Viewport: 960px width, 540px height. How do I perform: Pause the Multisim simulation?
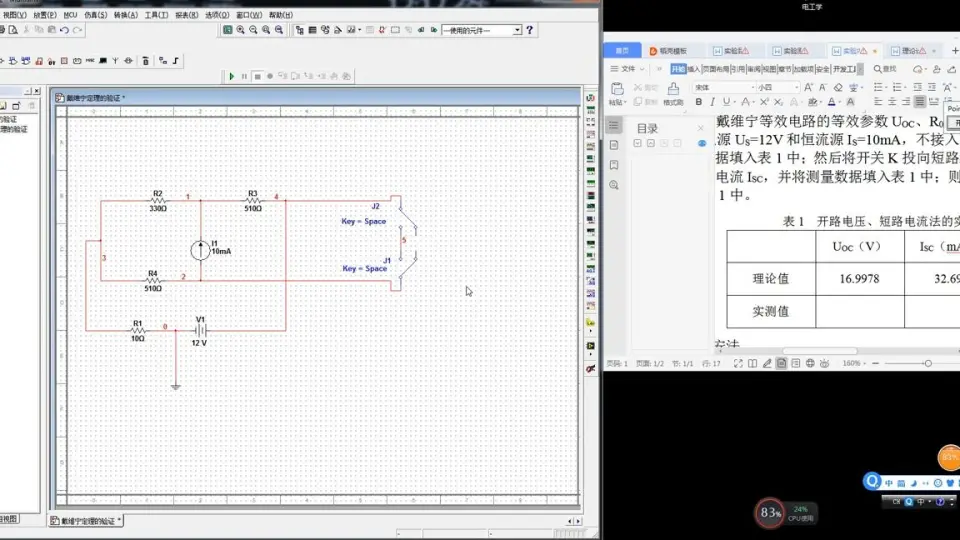244,77
